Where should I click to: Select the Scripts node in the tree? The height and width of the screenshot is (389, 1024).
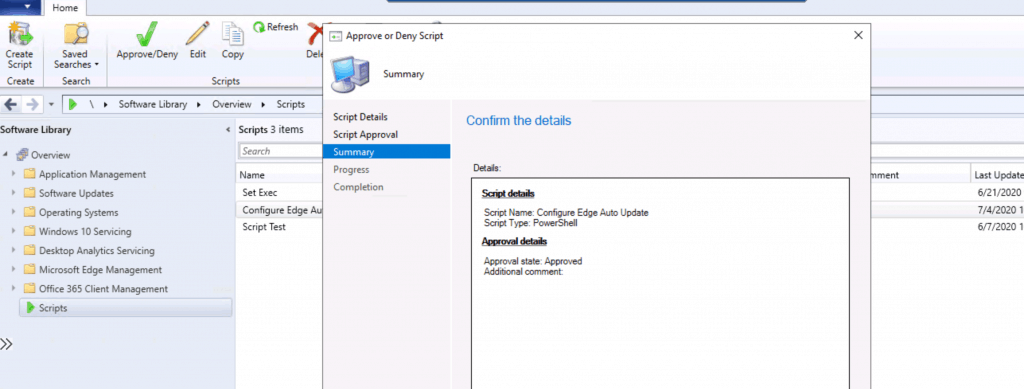coord(126,308)
